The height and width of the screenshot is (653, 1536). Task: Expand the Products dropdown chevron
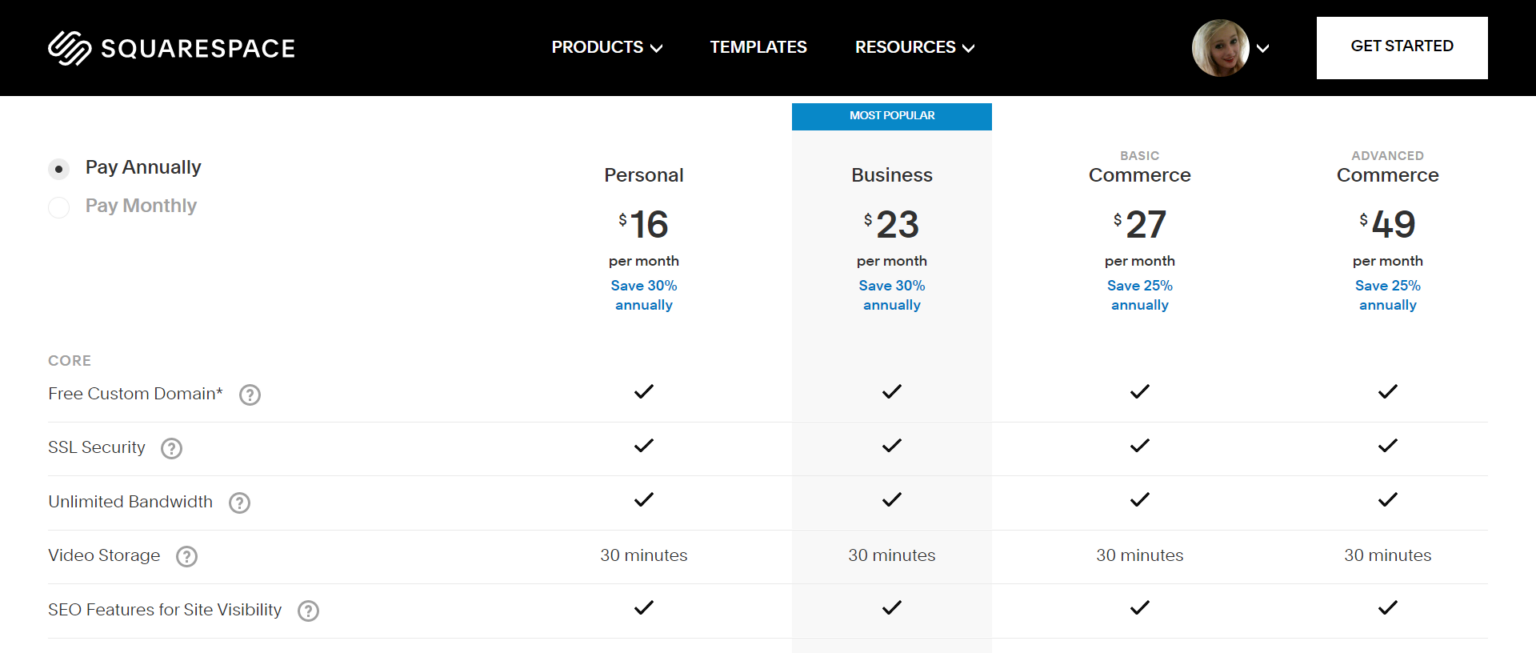(657, 47)
